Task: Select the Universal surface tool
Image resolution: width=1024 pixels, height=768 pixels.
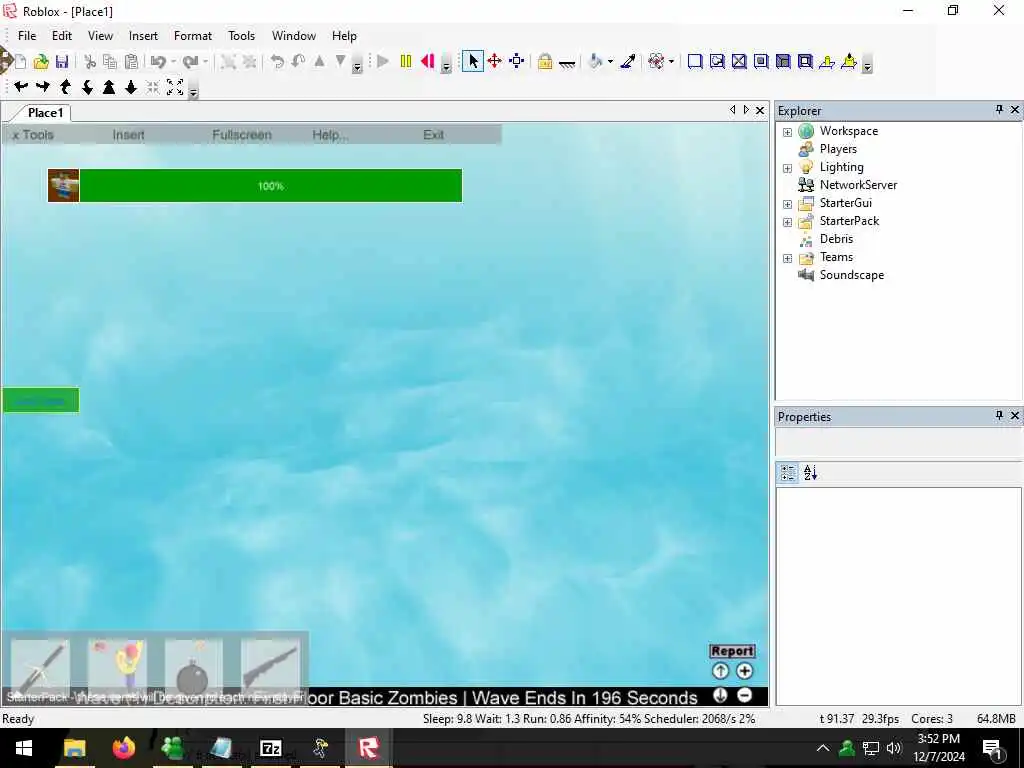Action: 805,61
